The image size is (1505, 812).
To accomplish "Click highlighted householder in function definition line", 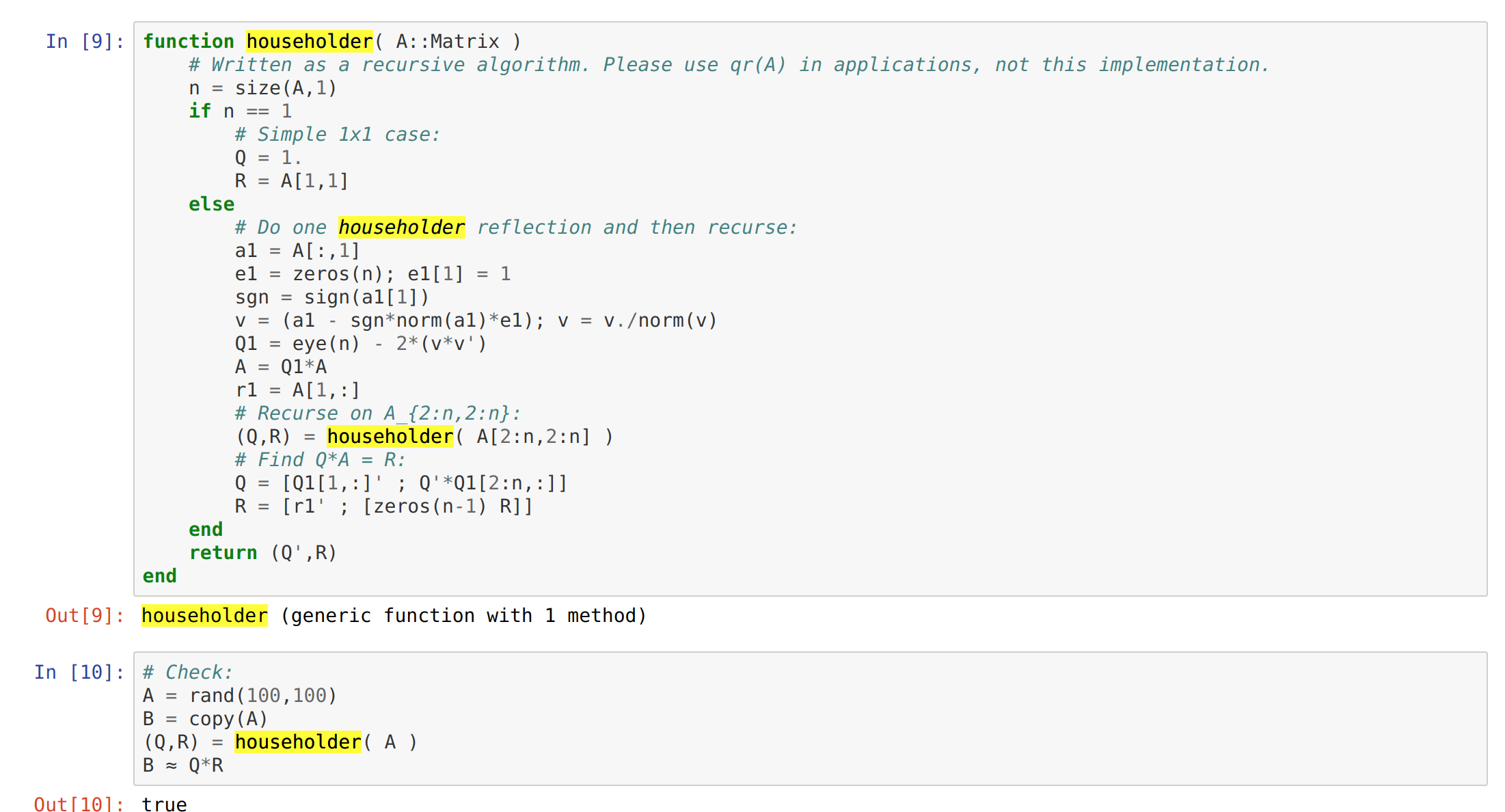I will pos(310,42).
